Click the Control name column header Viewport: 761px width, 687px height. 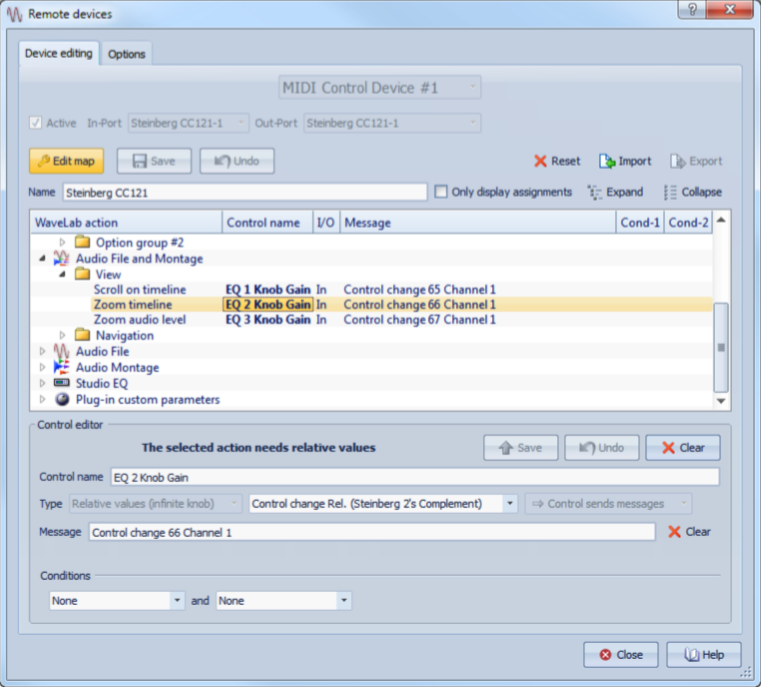pyautogui.click(x=267, y=223)
